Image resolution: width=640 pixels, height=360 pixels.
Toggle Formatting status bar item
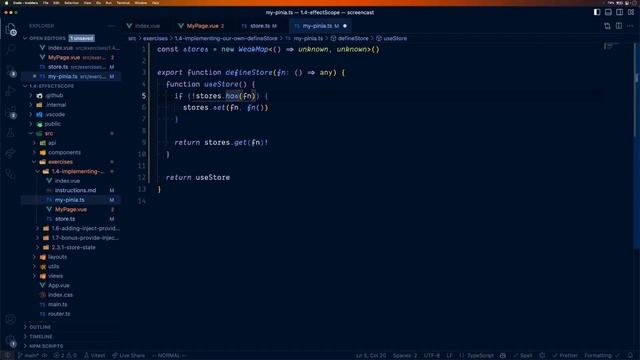pyautogui.click(x=602, y=356)
